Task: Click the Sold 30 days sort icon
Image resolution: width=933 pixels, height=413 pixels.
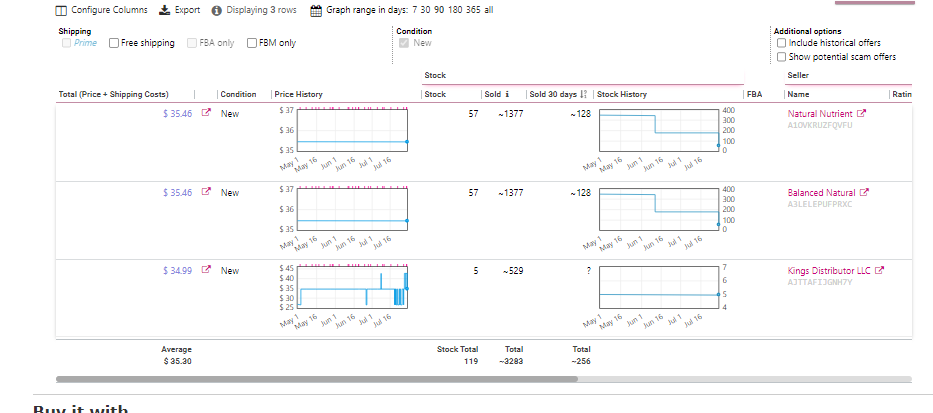Action: (x=584, y=94)
